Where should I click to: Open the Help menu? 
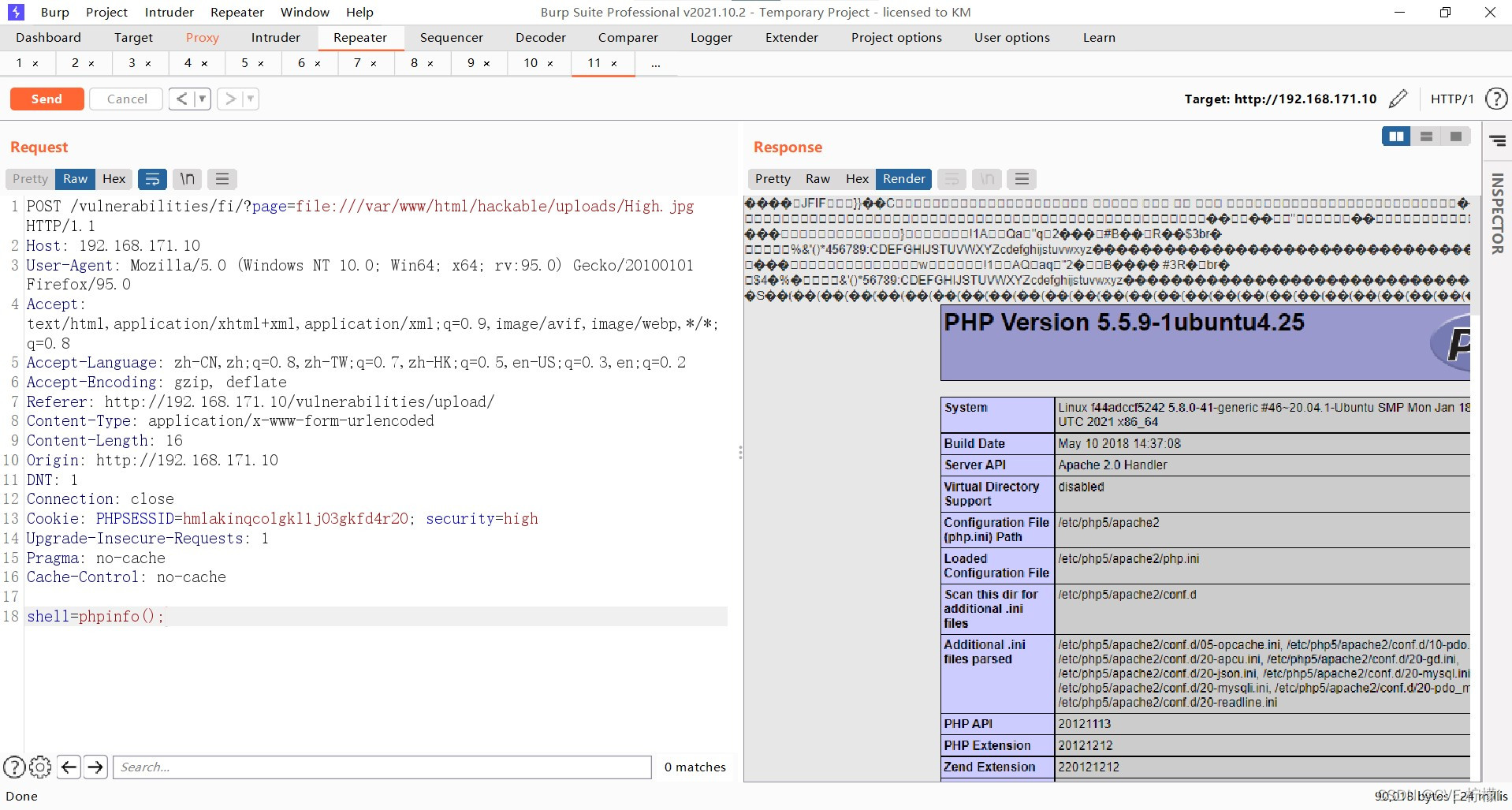[x=359, y=12]
